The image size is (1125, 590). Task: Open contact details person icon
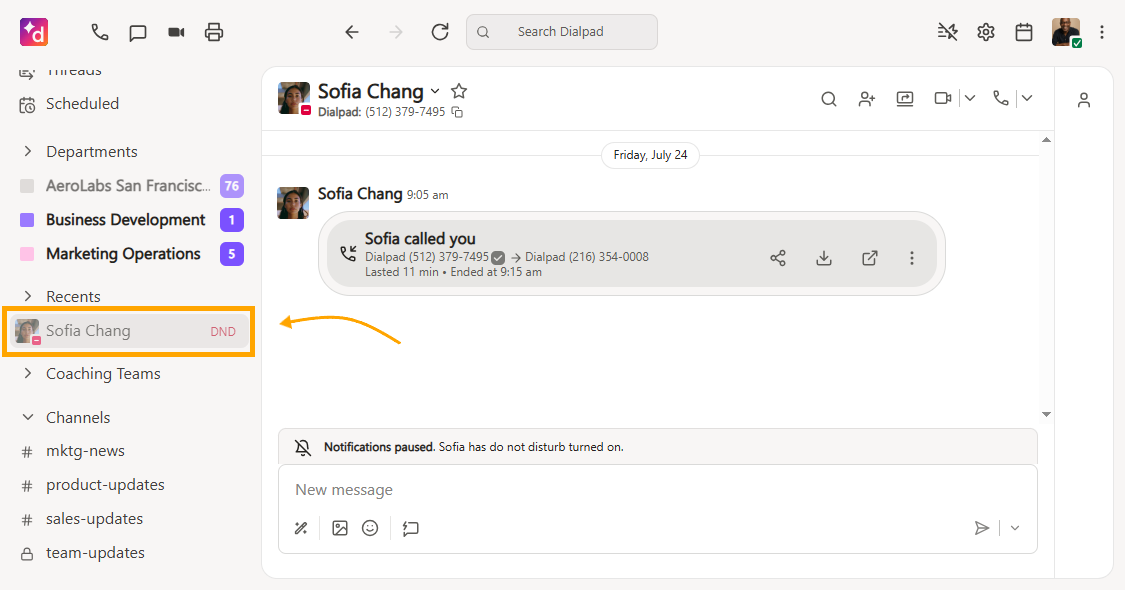point(1084,100)
